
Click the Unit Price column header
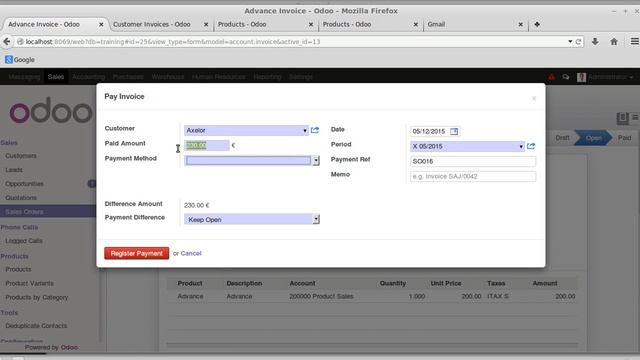[x=446, y=283]
